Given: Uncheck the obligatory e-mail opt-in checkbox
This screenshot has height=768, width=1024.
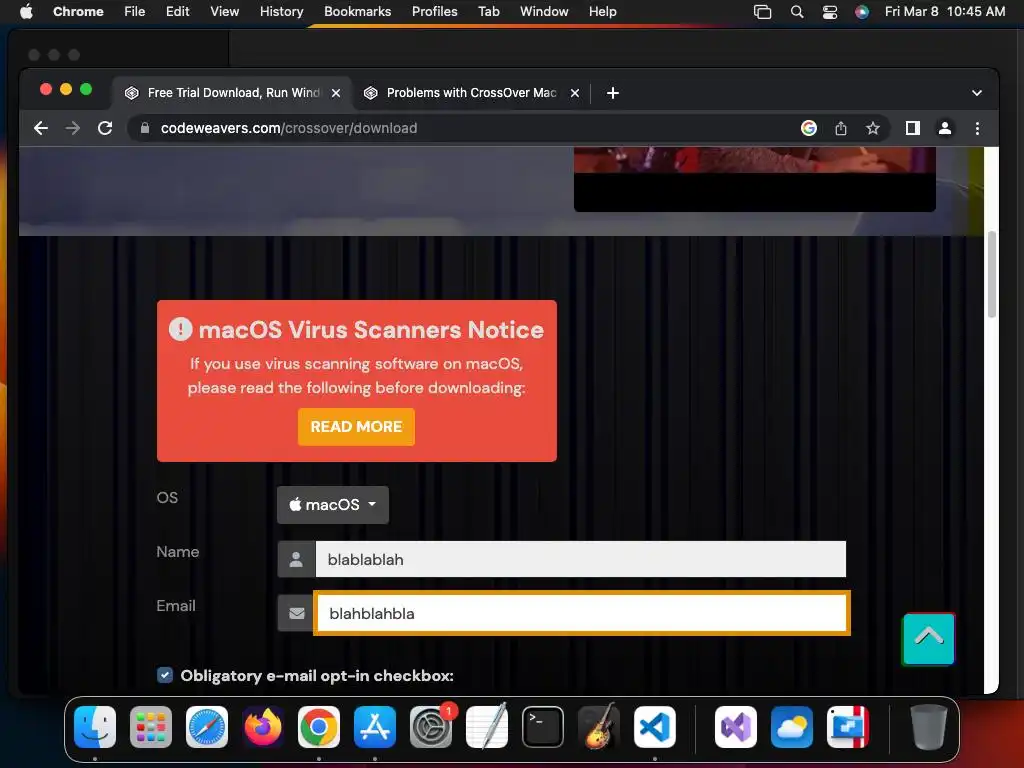Looking at the screenshot, I should 165,675.
